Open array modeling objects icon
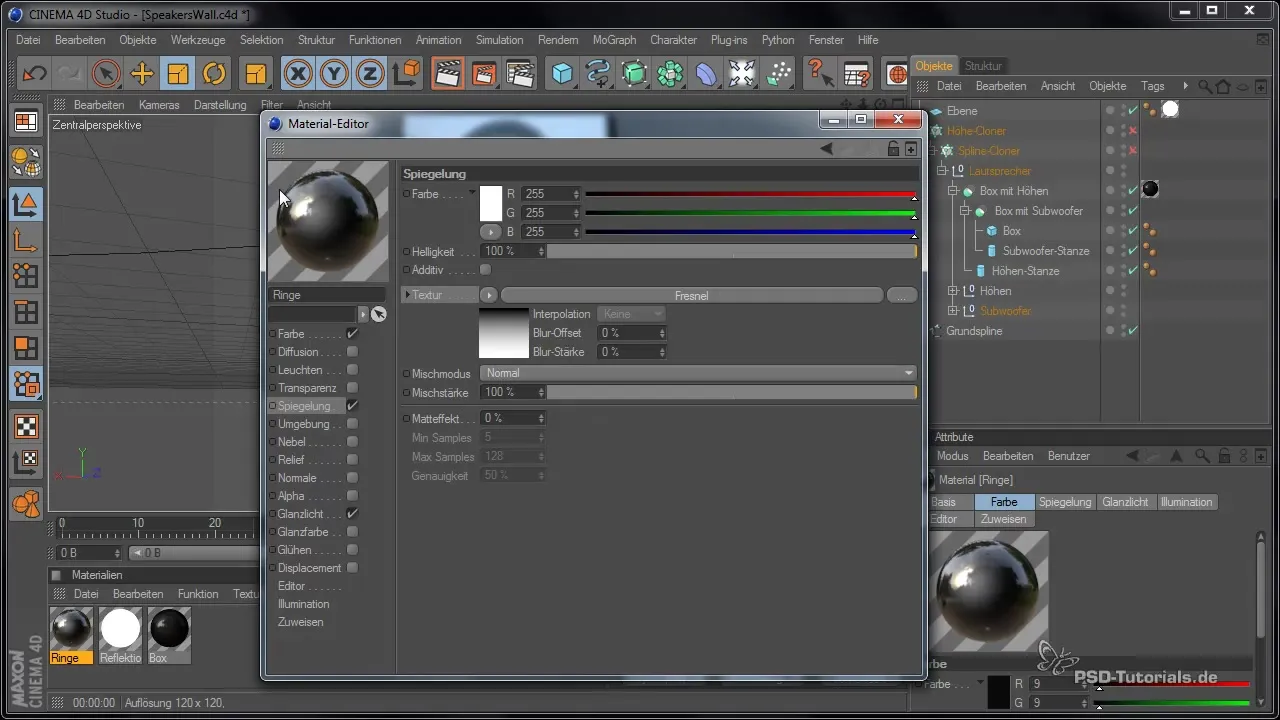Viewport: 1280px width, 720px height. 670,74
